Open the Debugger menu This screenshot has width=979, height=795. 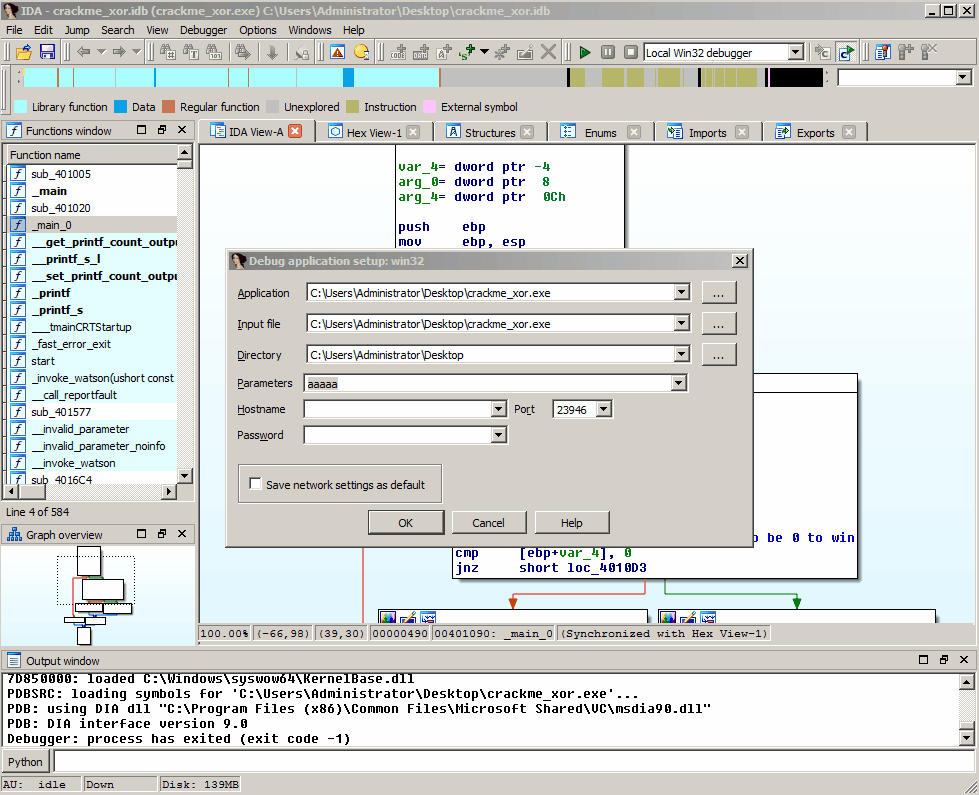pyautogui.click(x=204, y=30)
